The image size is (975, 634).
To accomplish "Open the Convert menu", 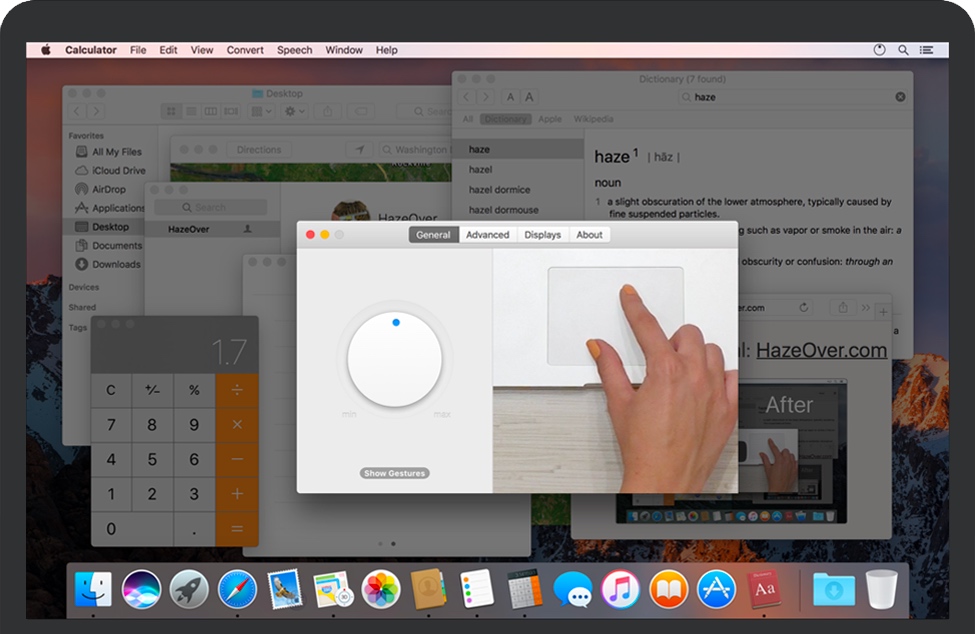I will (245, 50).
